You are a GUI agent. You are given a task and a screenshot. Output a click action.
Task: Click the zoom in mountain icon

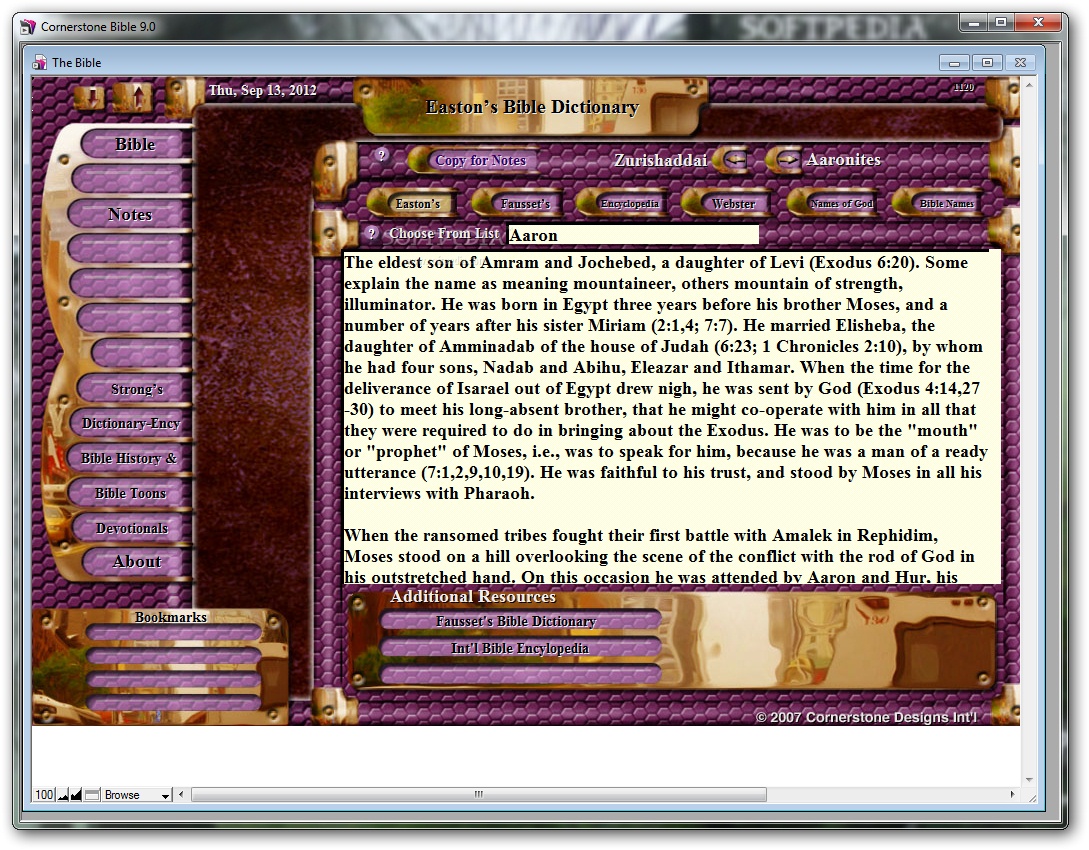(76, 794)
